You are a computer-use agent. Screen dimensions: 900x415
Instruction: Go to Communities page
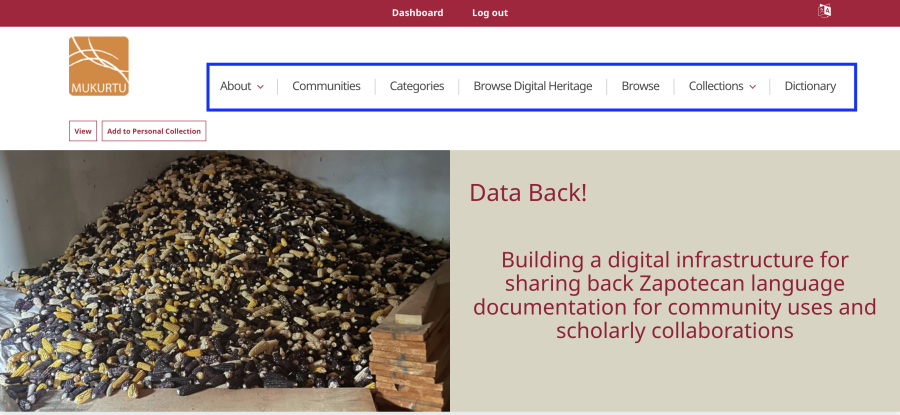pos(326,86)
